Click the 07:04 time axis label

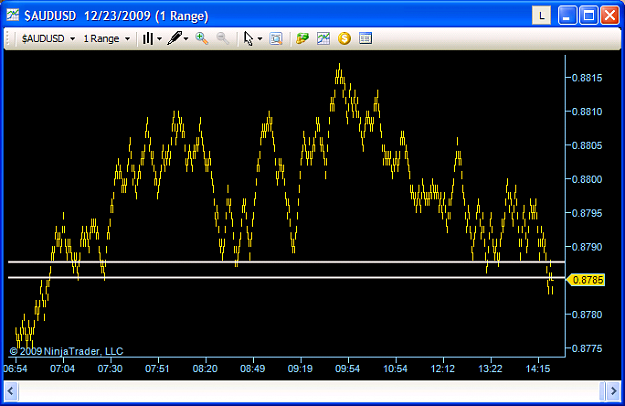(63, 369)
